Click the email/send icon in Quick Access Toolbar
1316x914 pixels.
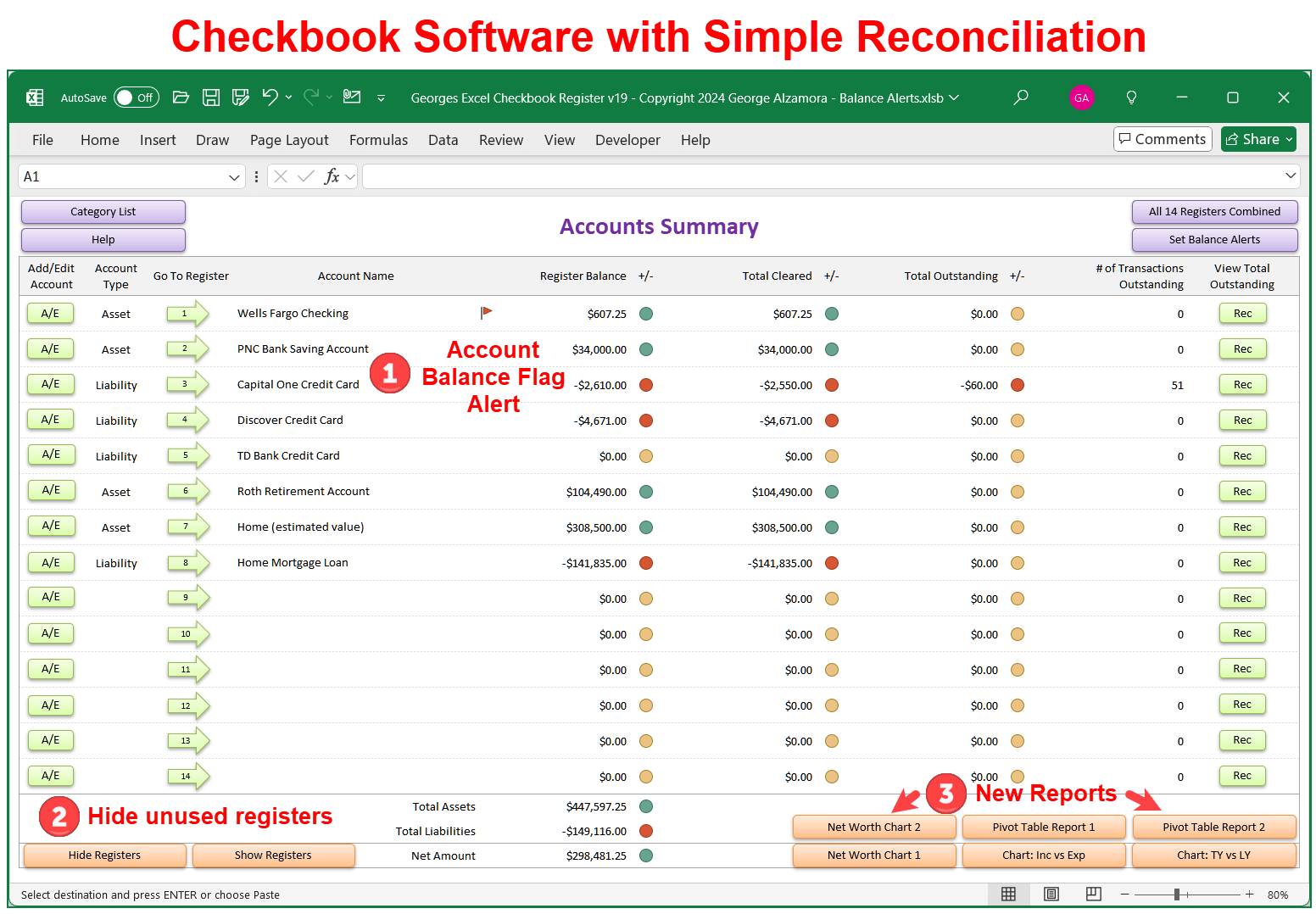(x=352, y=98)
